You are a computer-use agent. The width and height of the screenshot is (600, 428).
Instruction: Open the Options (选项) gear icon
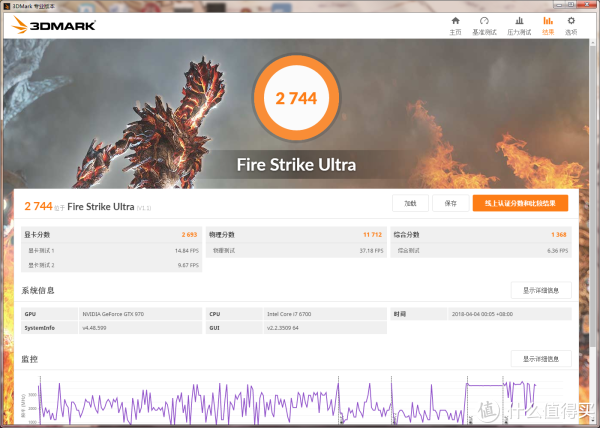coord(571,21)
